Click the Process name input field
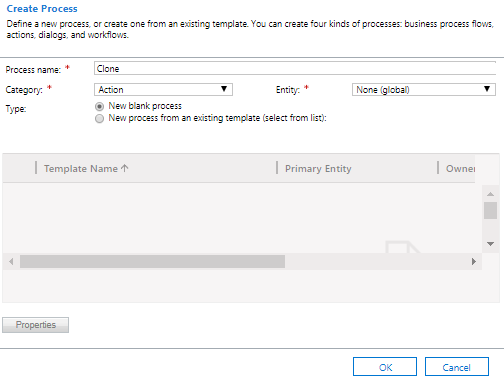Screen dimensions: 504x377 point(295,68)
